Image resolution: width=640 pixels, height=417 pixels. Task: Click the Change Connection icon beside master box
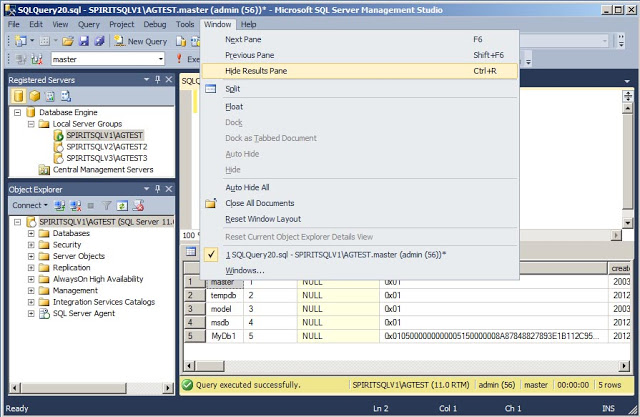click(37, 59)
